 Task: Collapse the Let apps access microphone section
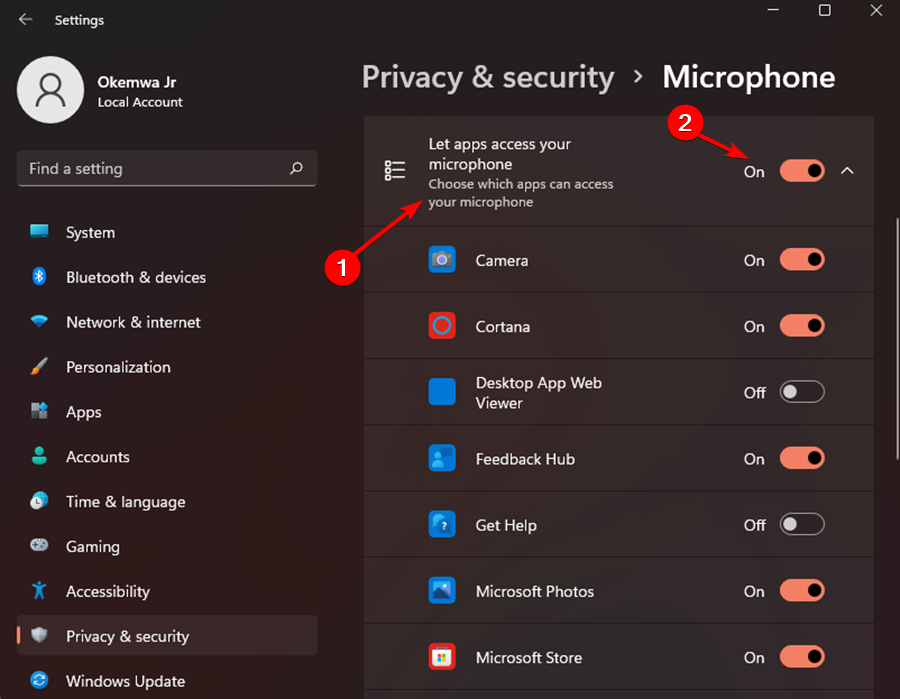click(x=847, y=171)
